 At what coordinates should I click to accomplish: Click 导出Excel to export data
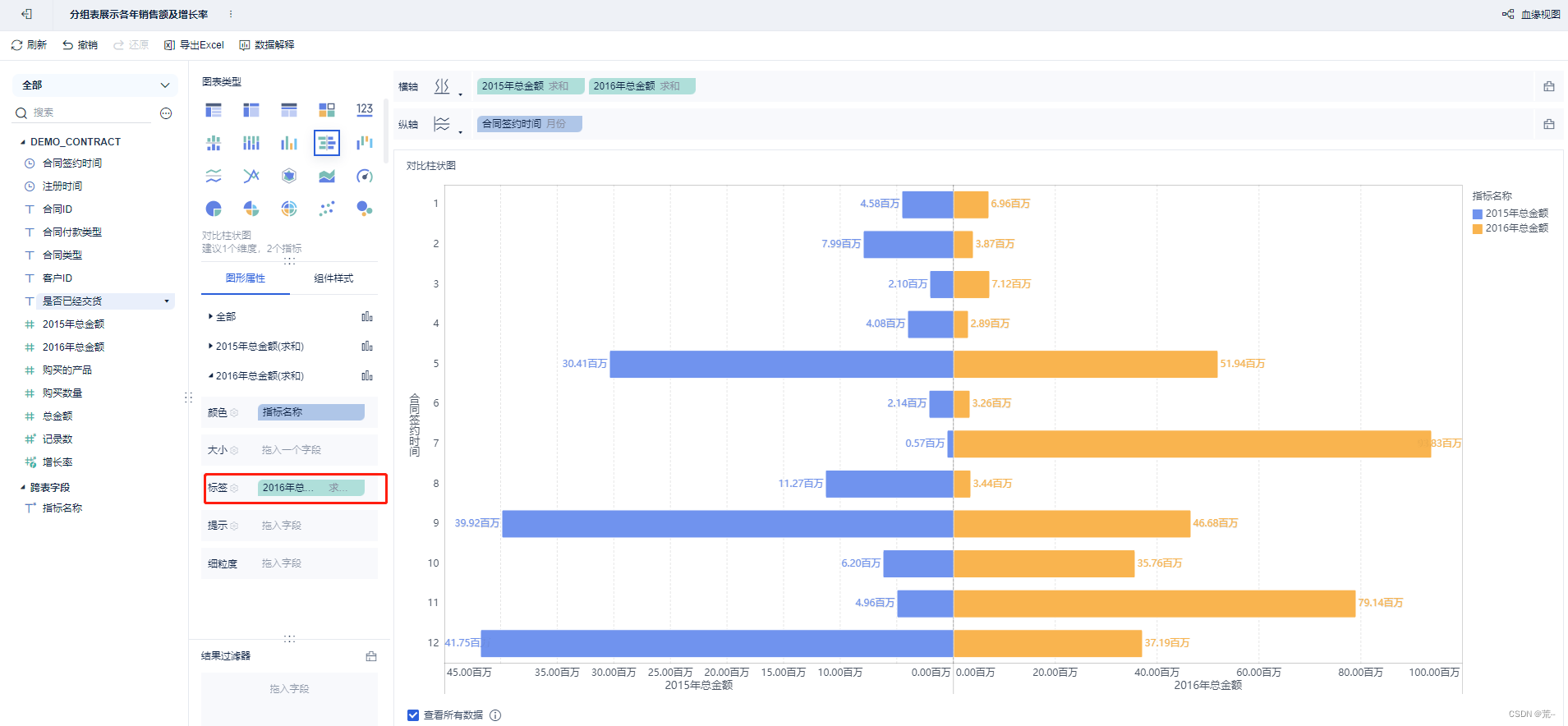(194, 45)
